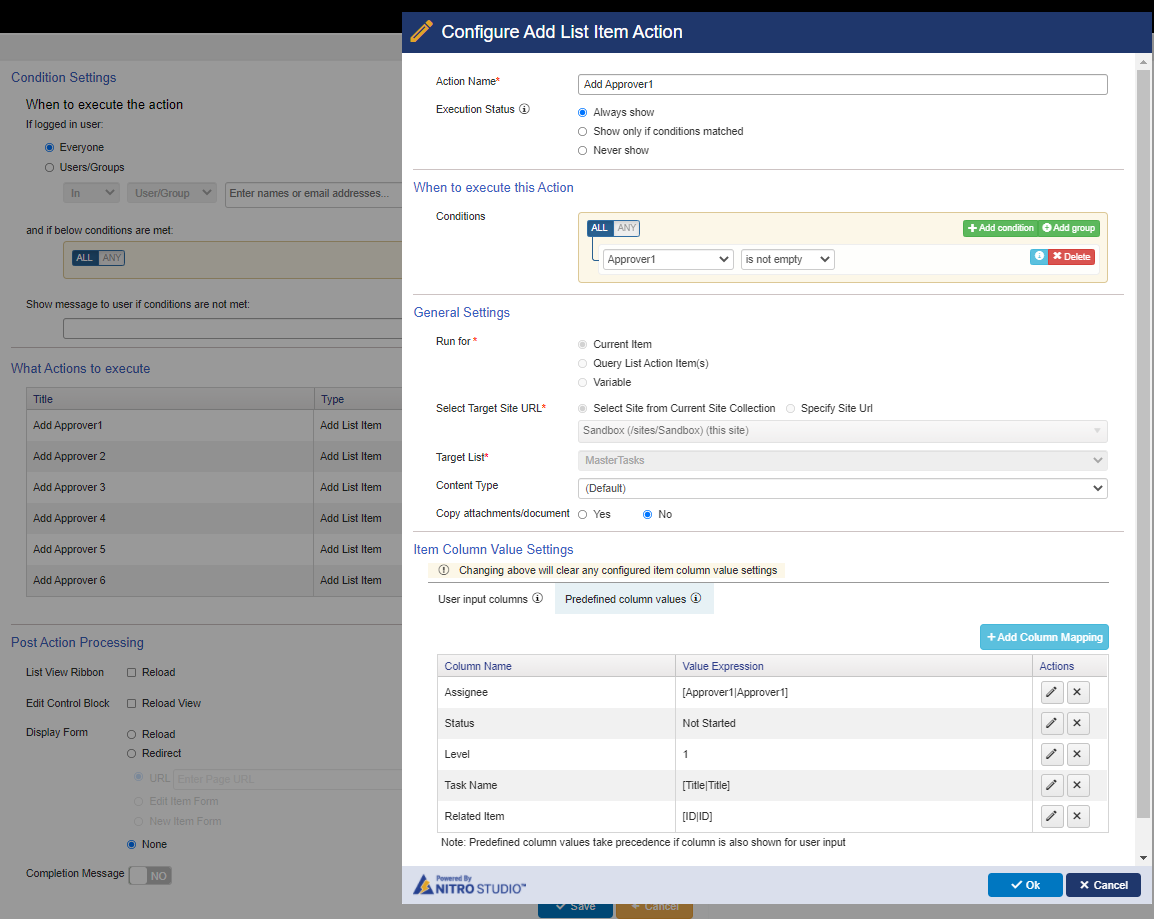
Task: Choose Yes for Copy attachments/document
Action: tap(582, 514)
